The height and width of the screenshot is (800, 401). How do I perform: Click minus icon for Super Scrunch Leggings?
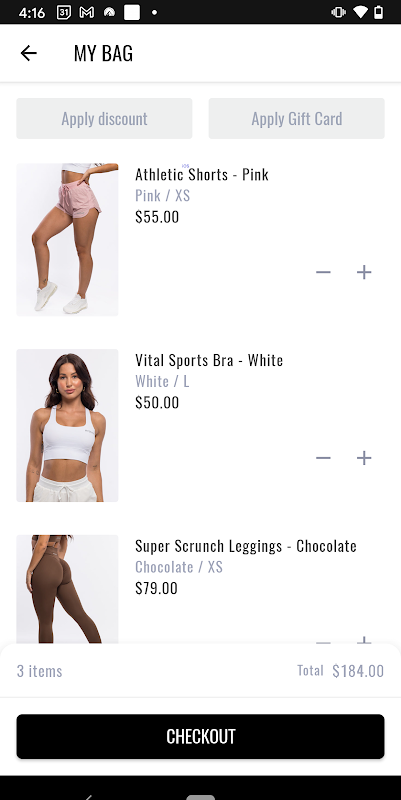pos(323,642)
